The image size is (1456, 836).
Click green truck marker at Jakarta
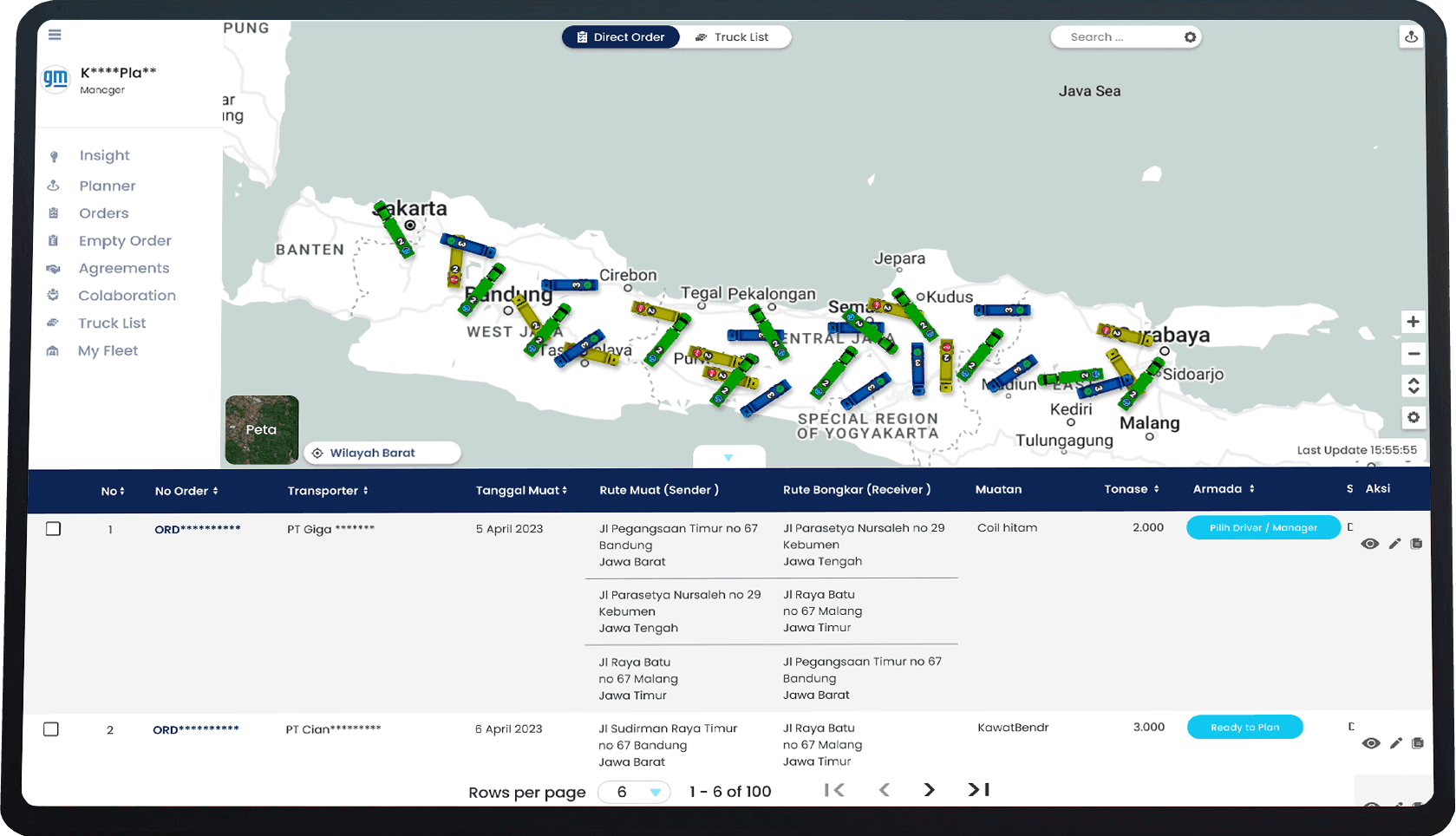[394, 229]
